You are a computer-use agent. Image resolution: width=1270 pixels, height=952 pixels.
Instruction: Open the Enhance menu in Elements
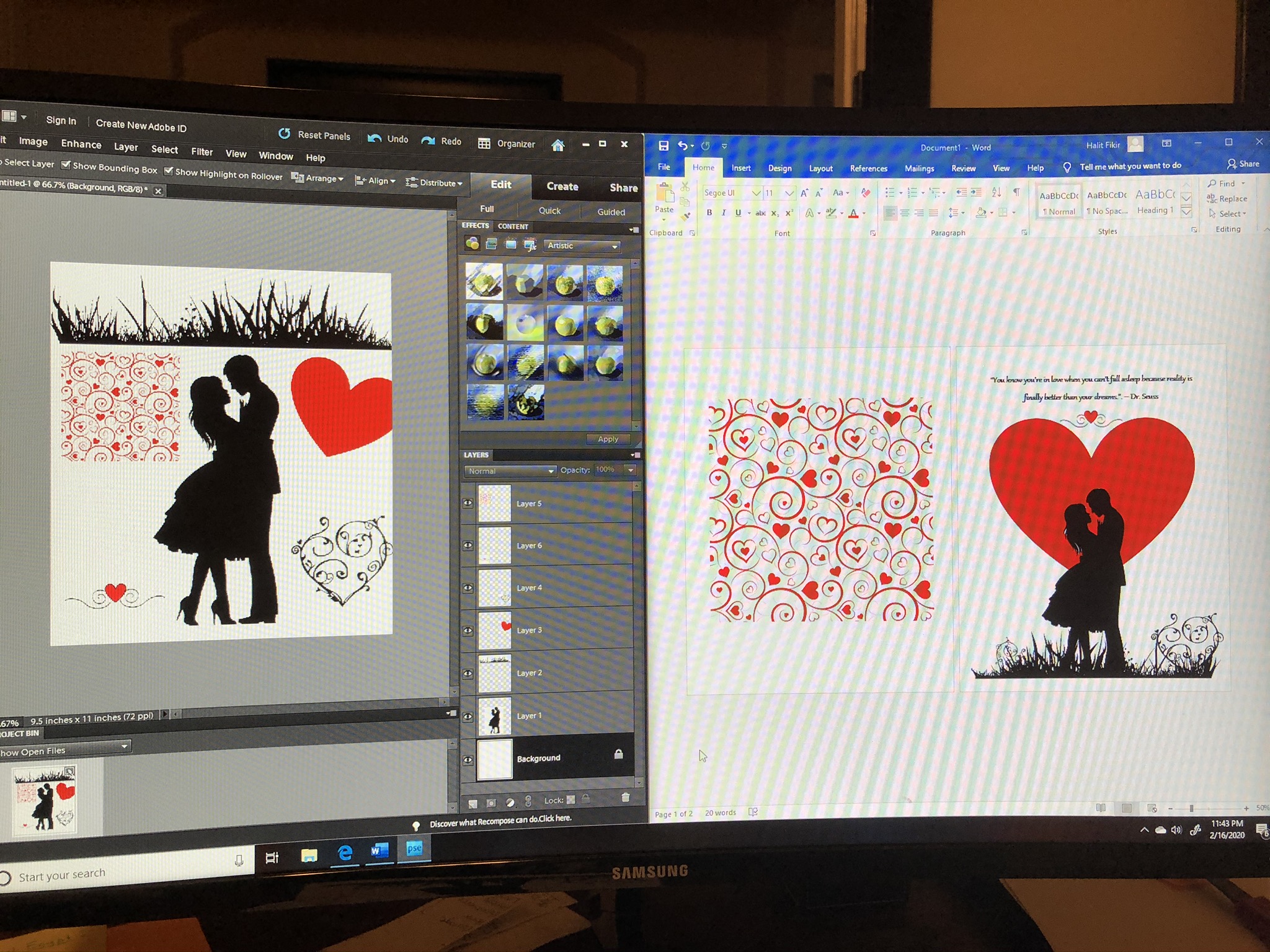click(x=81, y=144)
